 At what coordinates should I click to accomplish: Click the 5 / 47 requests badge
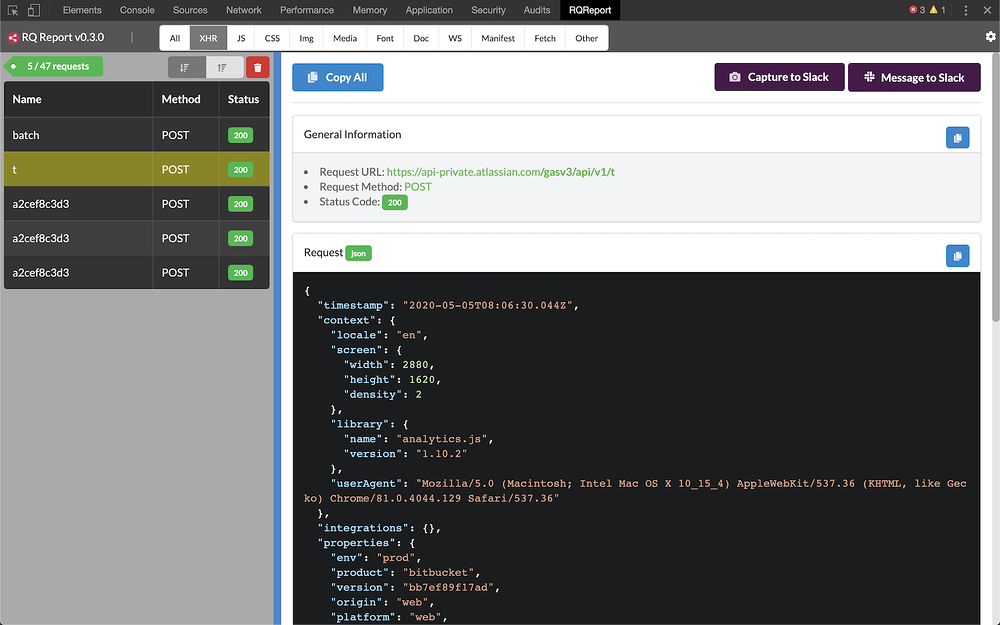tap(54, 66)
